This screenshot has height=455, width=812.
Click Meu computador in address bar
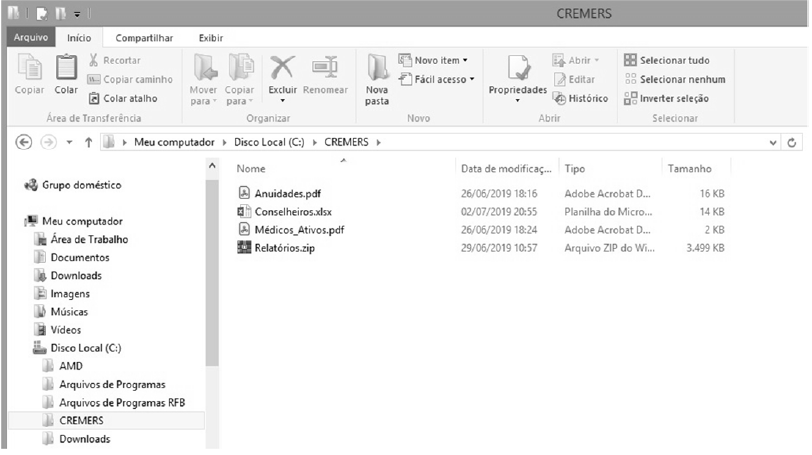pyautogui.click(x=174, y=142)
